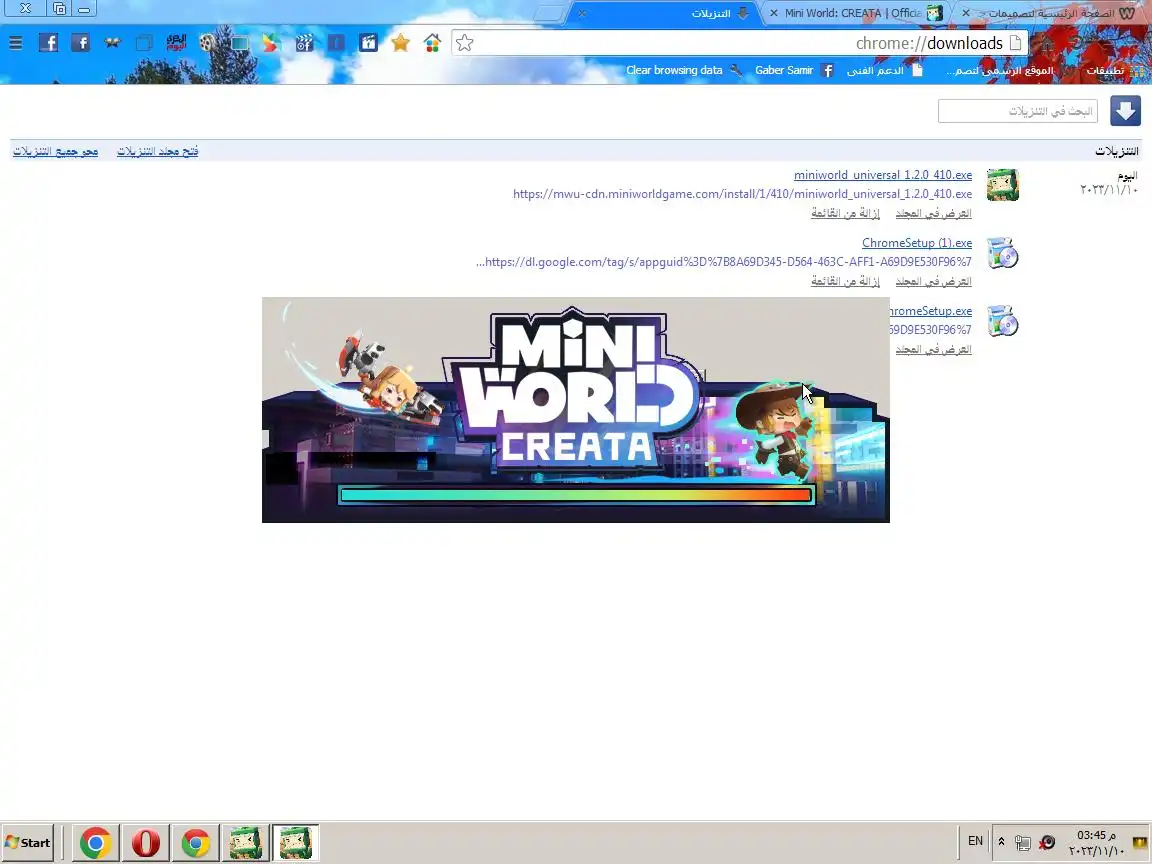Open the تطبيقات apps bookmark
Image resolution: width=1152 pixels, height=864 pixels.
tap(1115, 71)
